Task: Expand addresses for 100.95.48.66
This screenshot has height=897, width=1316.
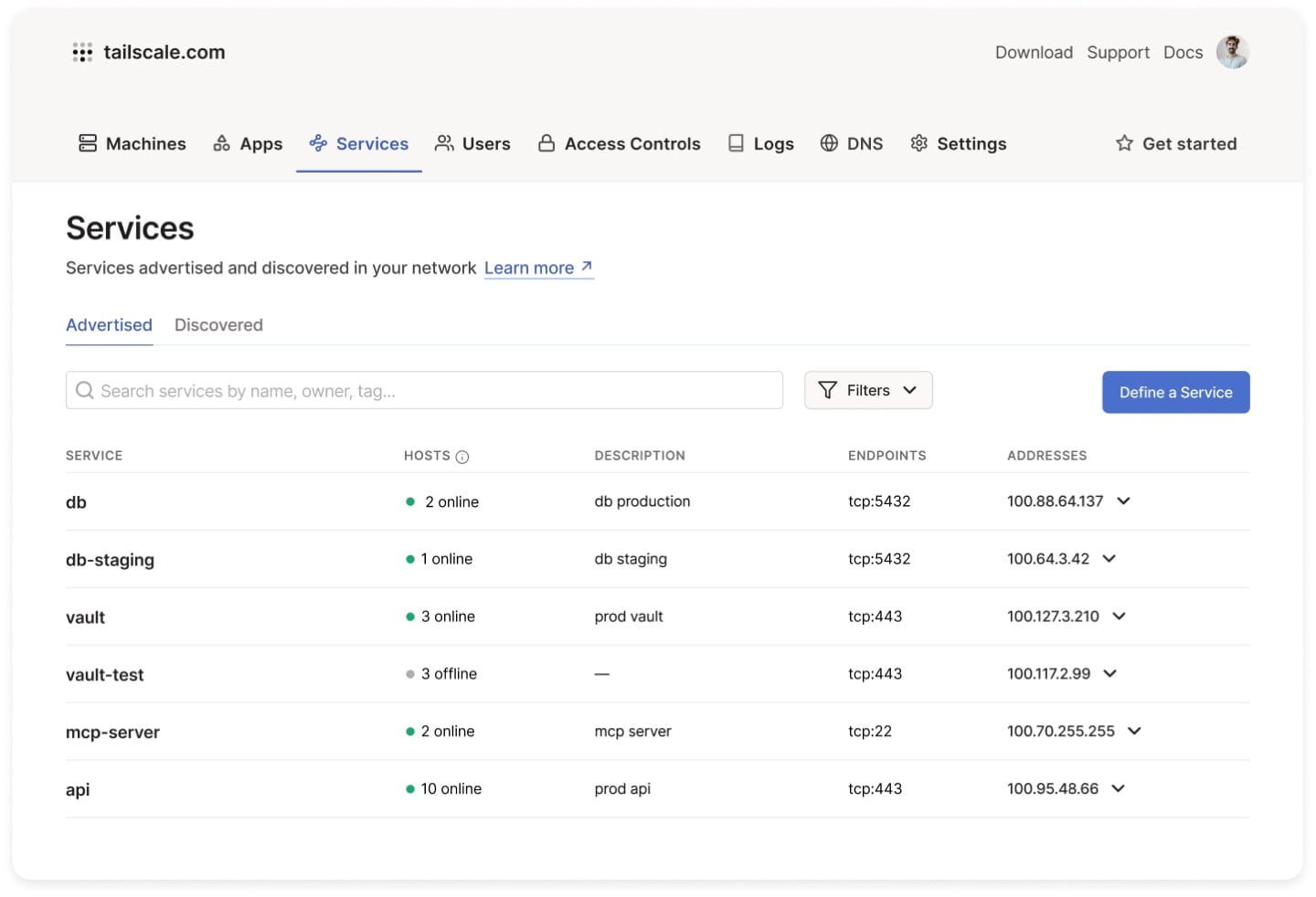Action: (x=1119, y=788)
